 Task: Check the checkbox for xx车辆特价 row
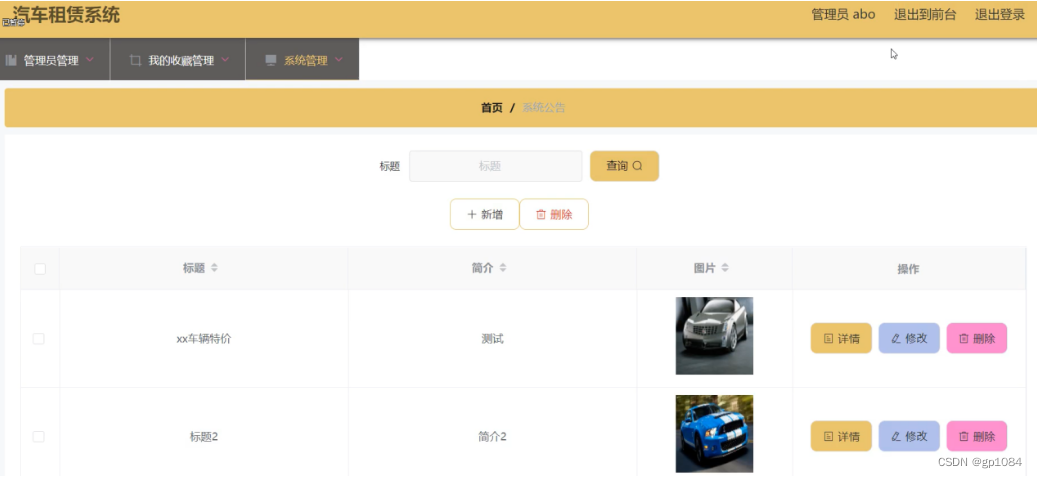coord(38,339)
